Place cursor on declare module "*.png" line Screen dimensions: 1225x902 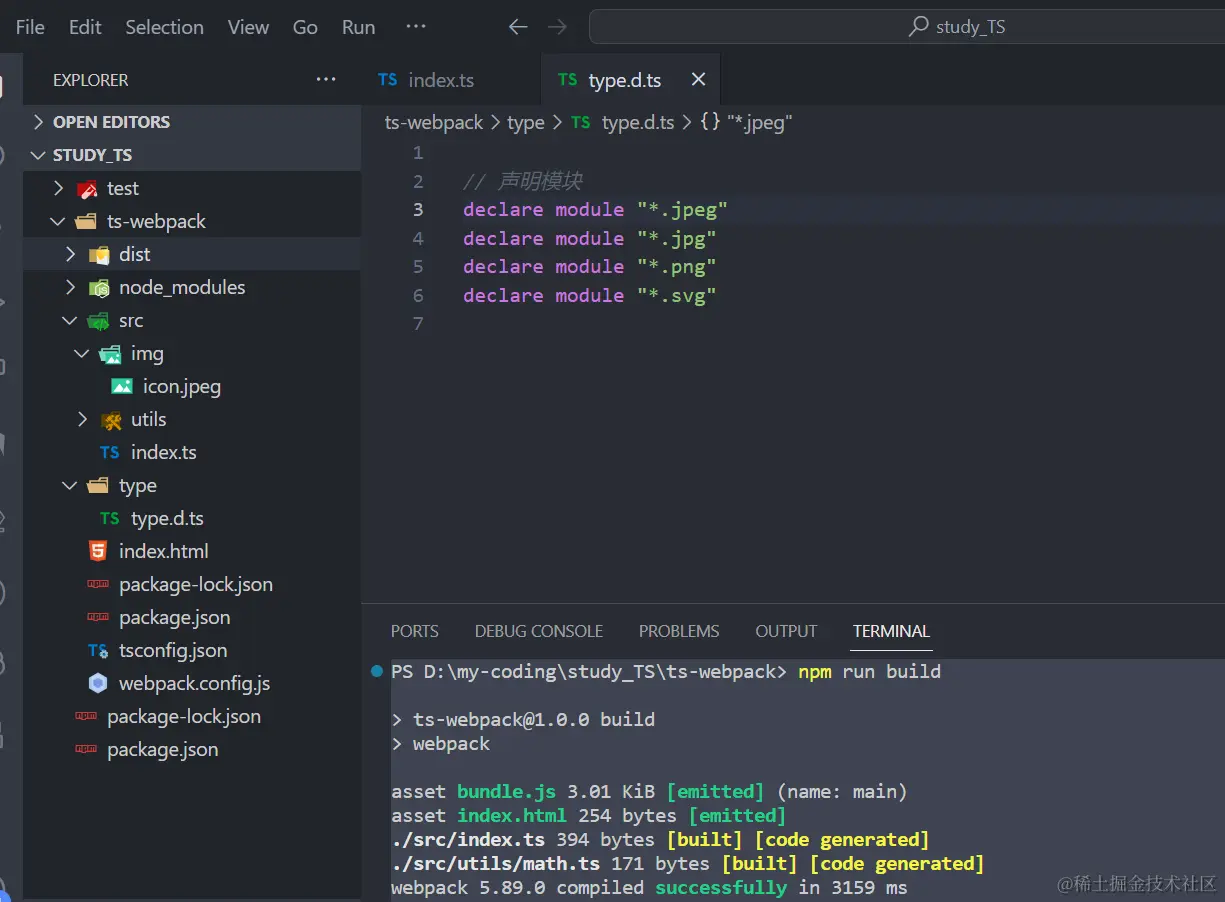590,267
